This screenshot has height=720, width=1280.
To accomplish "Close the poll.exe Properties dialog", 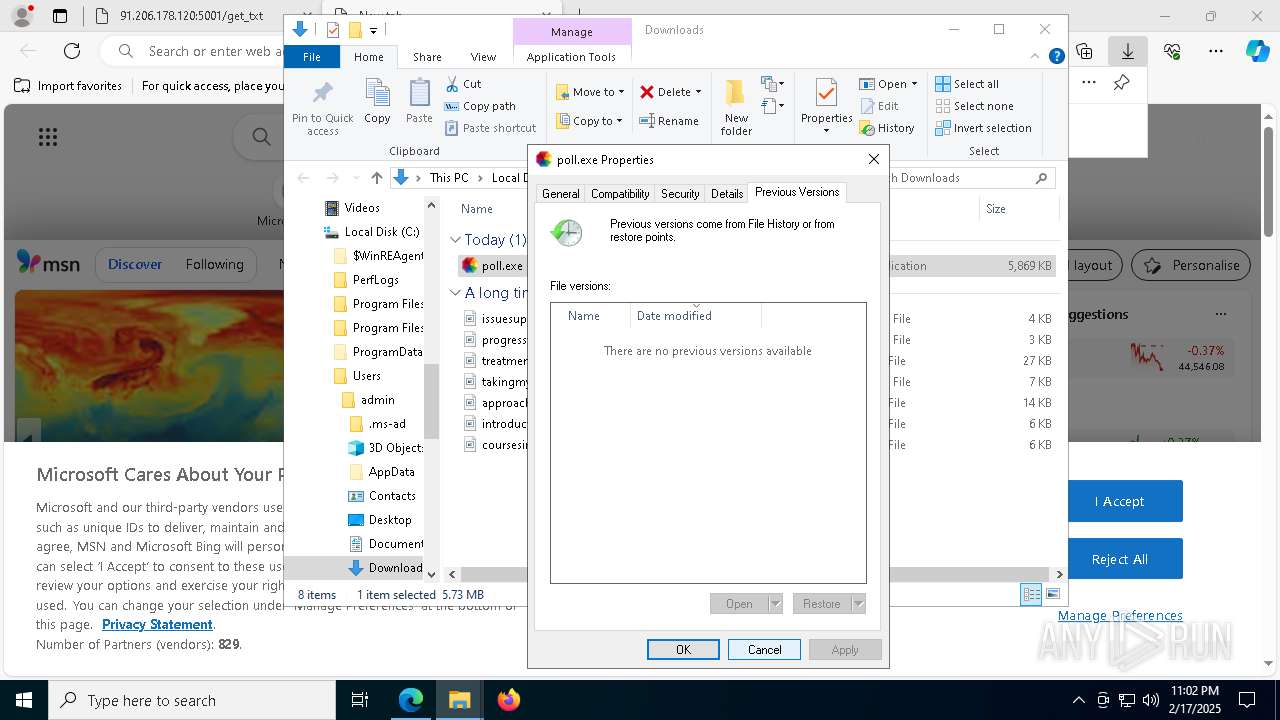I will click(x=873, y=159).
